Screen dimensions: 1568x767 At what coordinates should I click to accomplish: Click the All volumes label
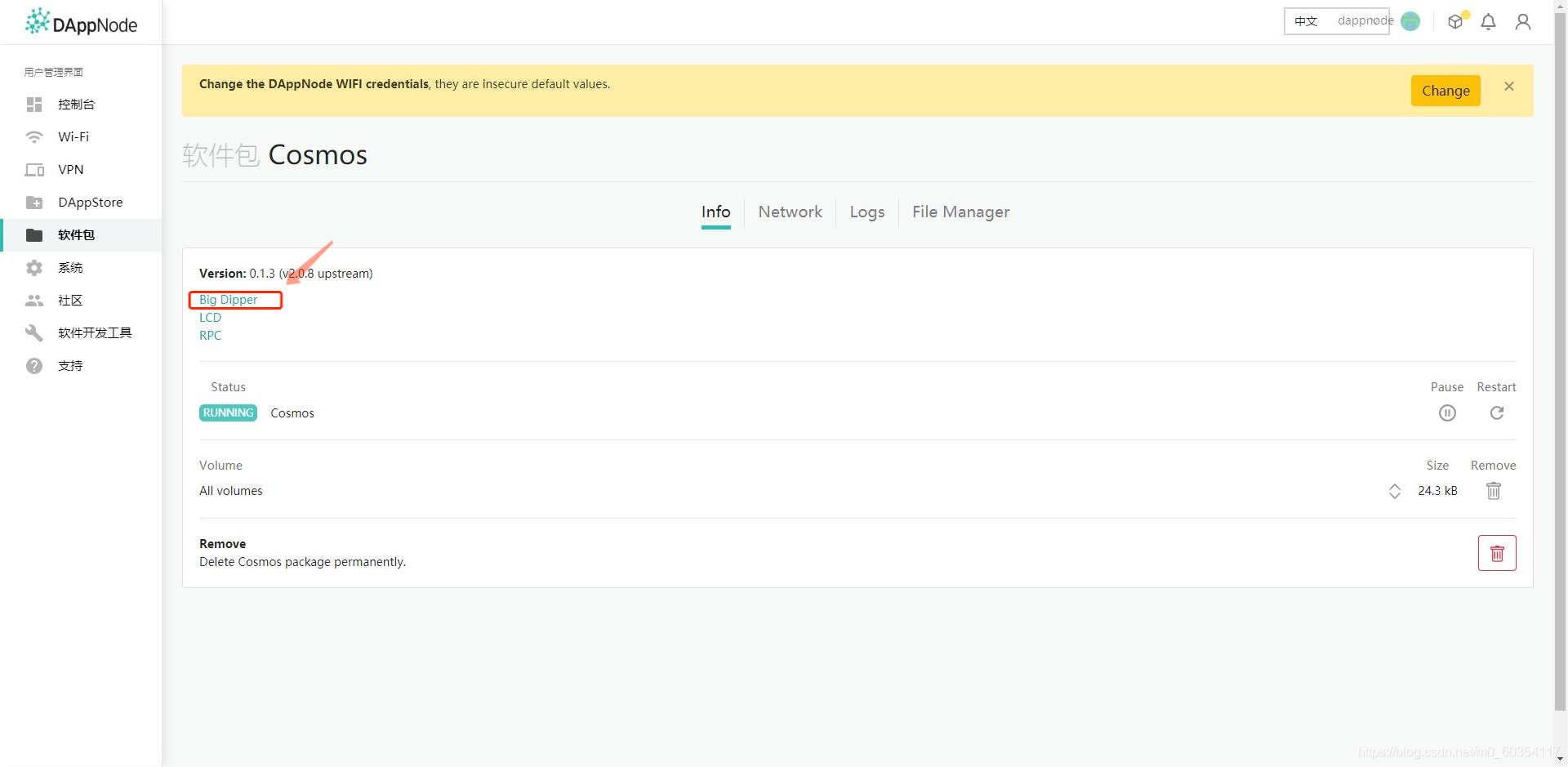pos(231,491)
